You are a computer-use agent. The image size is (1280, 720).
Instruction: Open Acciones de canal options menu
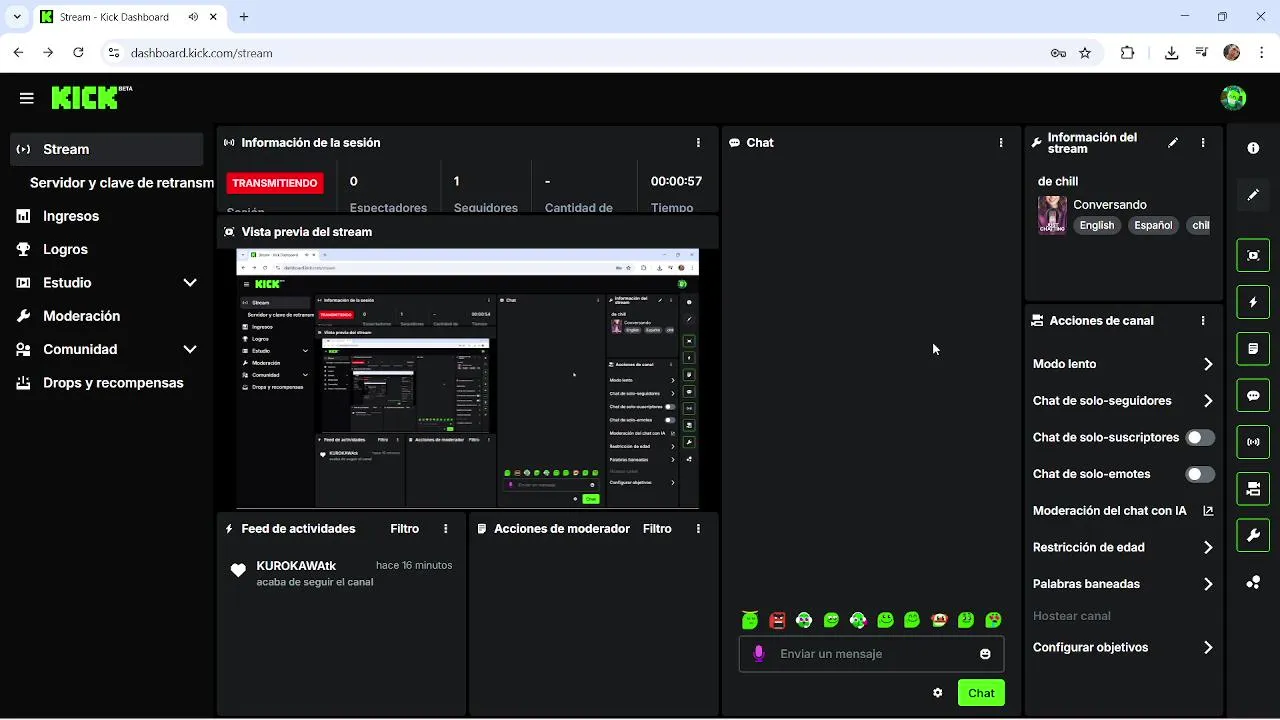tap(1203, 321)
